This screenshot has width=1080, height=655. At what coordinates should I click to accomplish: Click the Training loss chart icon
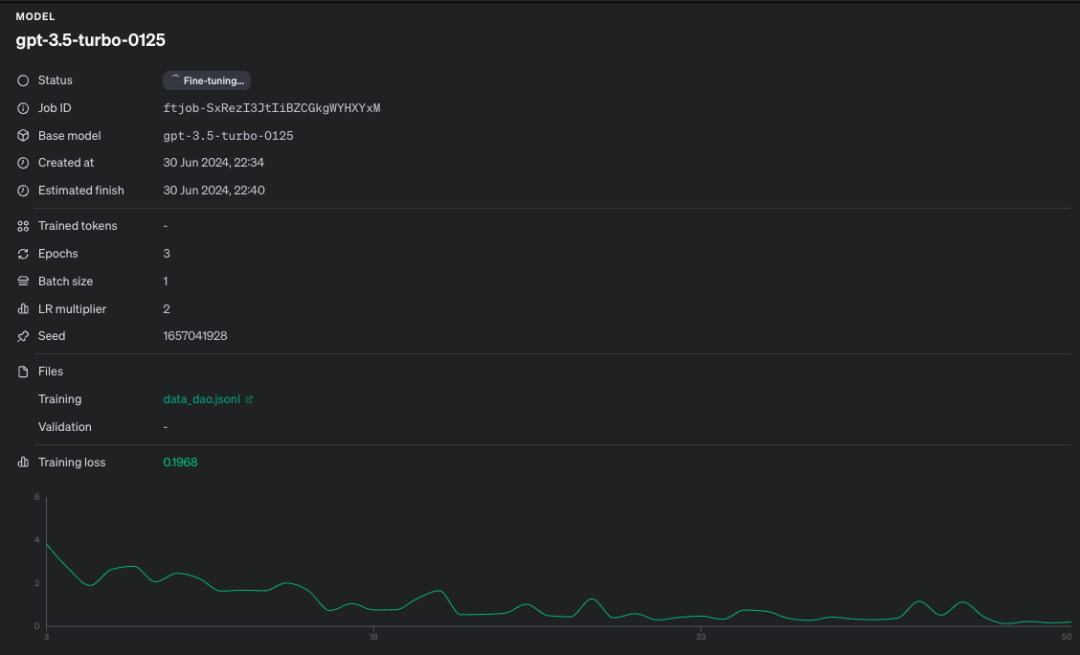23,462
